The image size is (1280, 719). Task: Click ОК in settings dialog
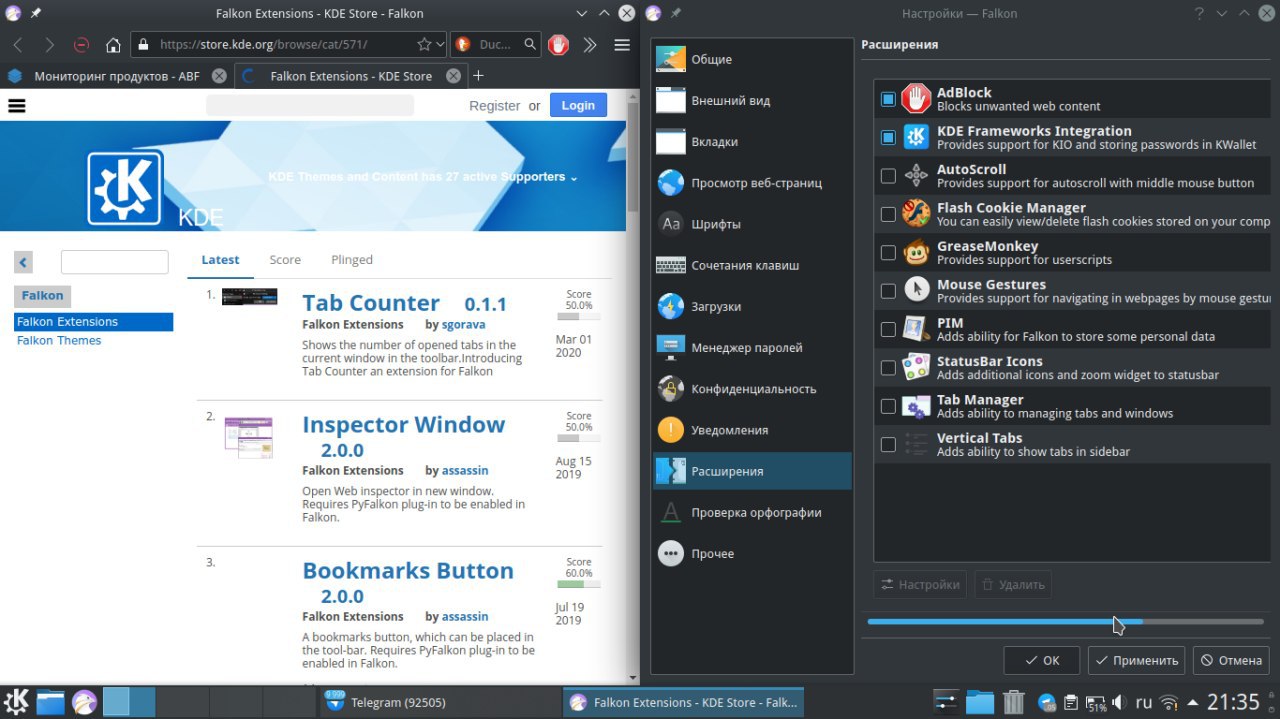tap(1042, 660)
